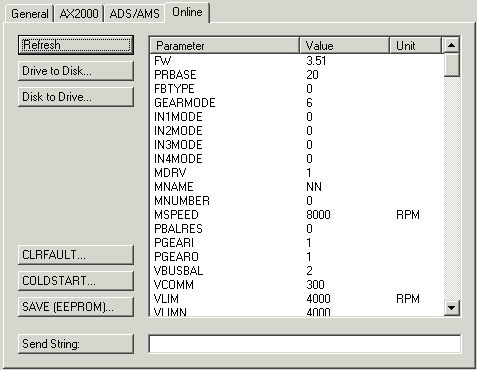Click the 8000 MSPEED value

(x=318, y=215)
